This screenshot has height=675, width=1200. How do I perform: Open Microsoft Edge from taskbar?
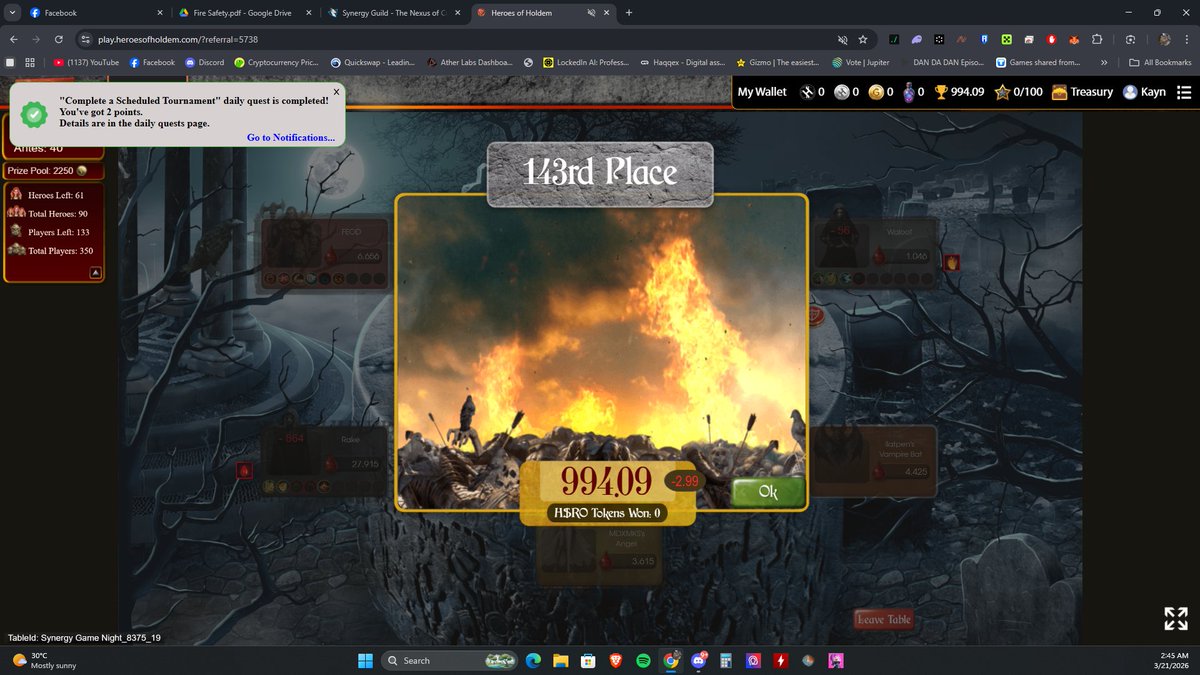533,660
